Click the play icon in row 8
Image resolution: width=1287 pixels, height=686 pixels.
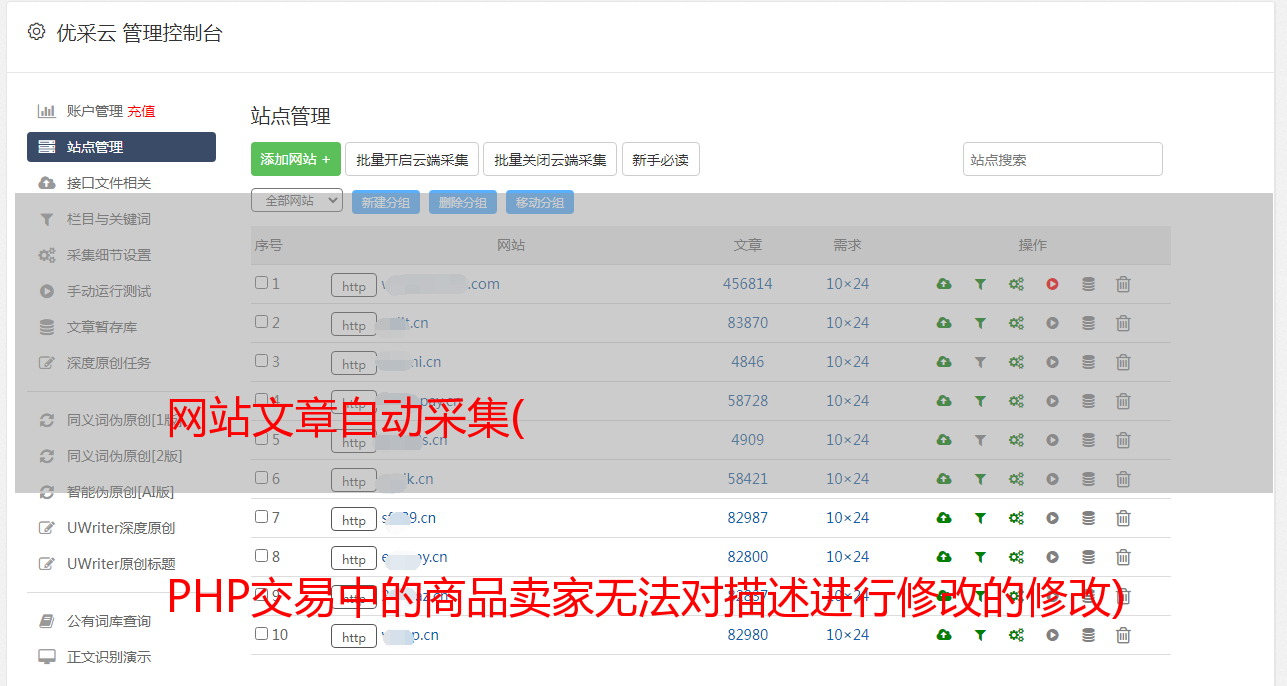[x=1052, y=557]
